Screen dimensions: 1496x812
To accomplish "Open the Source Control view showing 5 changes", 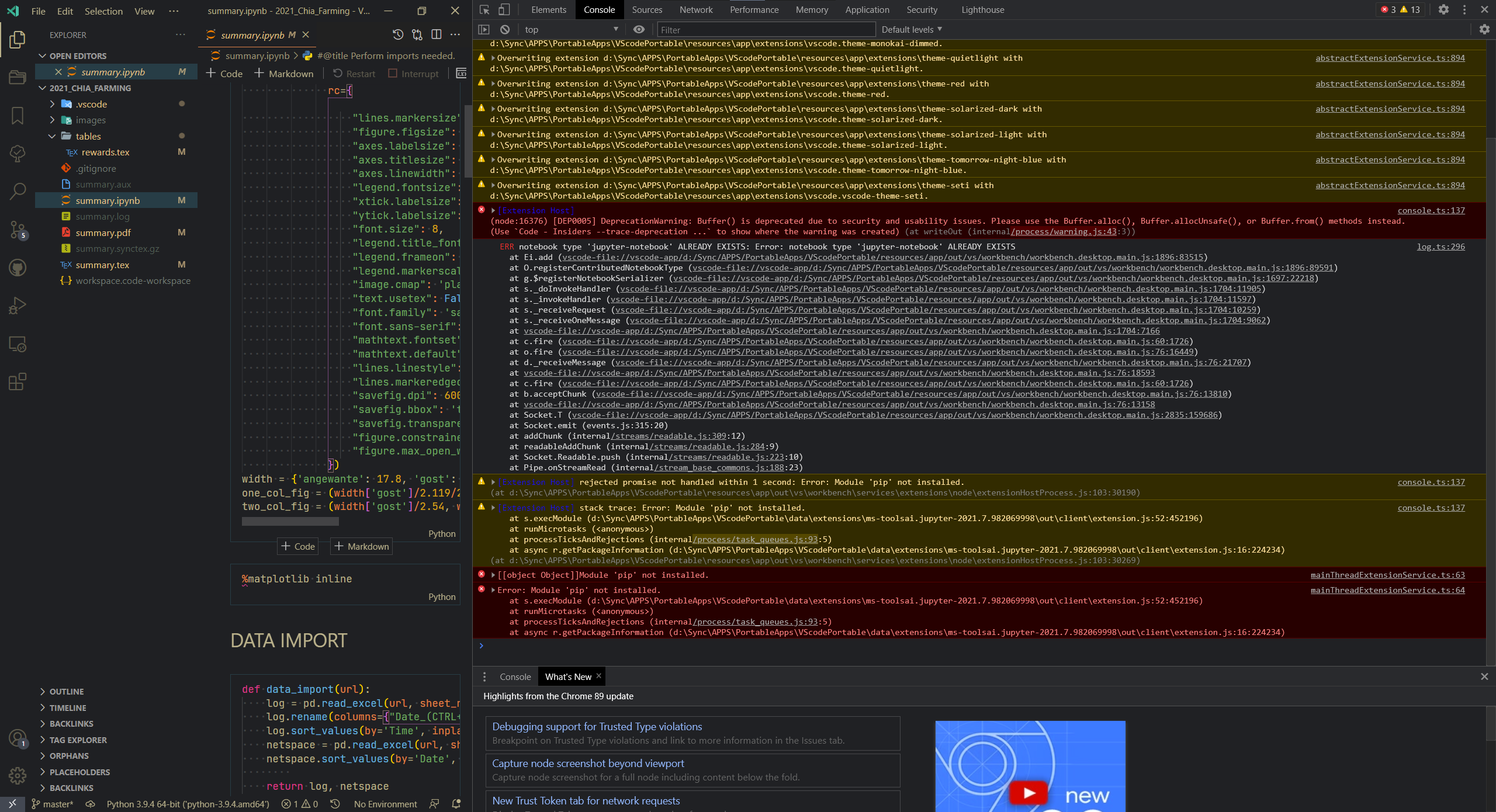I will tap(17, 230).
